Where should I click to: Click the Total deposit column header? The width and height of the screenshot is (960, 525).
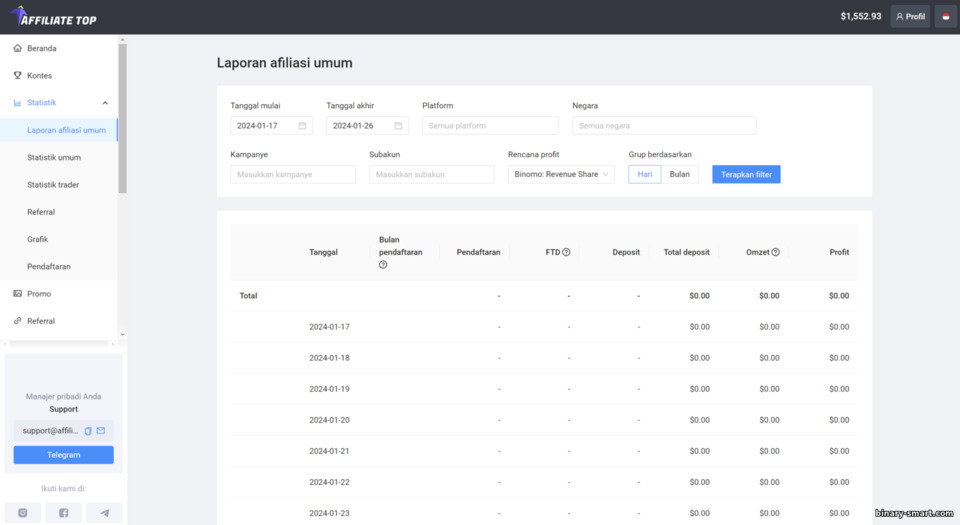[x=686, y=252]
